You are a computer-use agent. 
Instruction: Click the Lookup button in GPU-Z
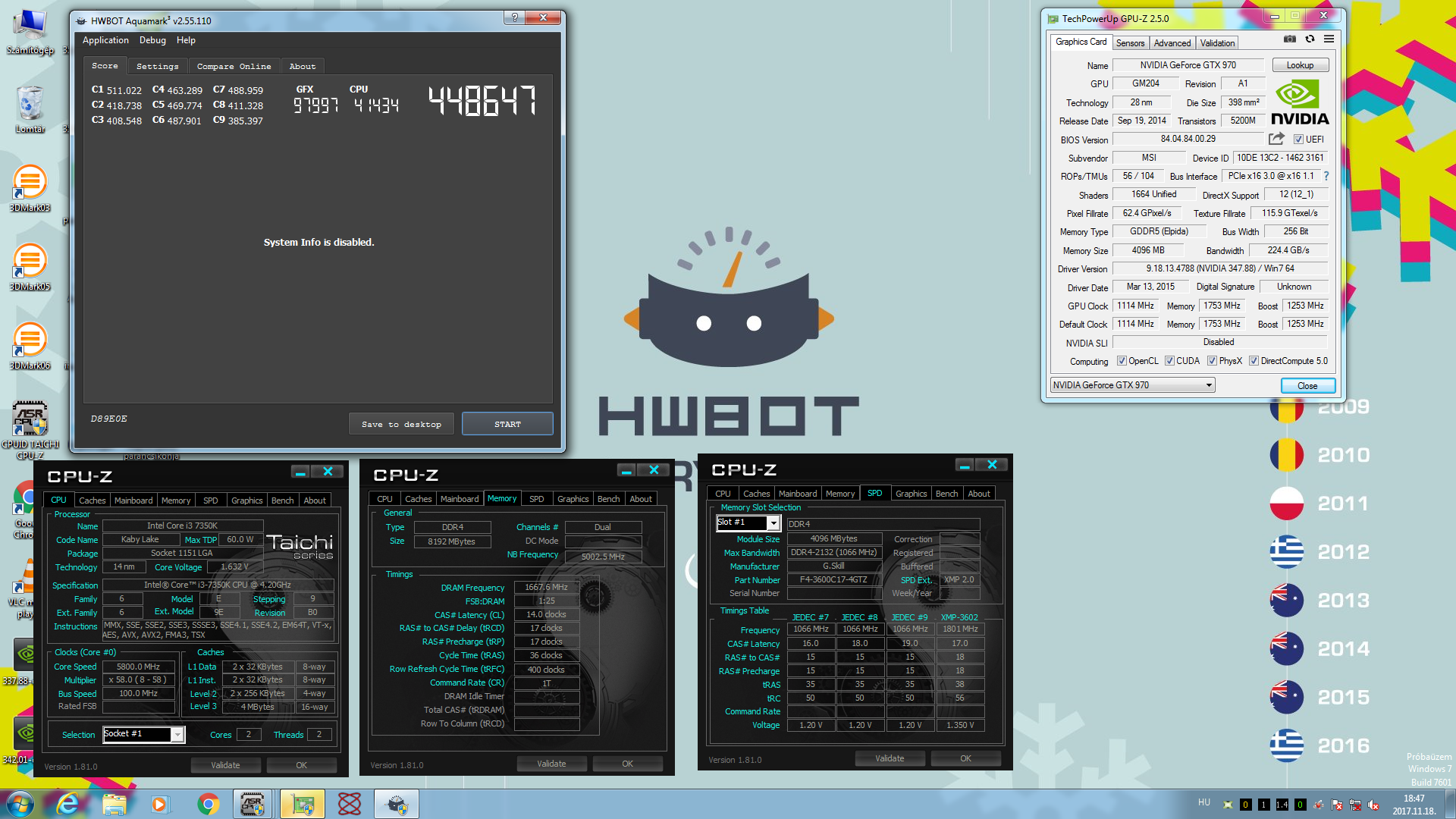(1300, 65)
